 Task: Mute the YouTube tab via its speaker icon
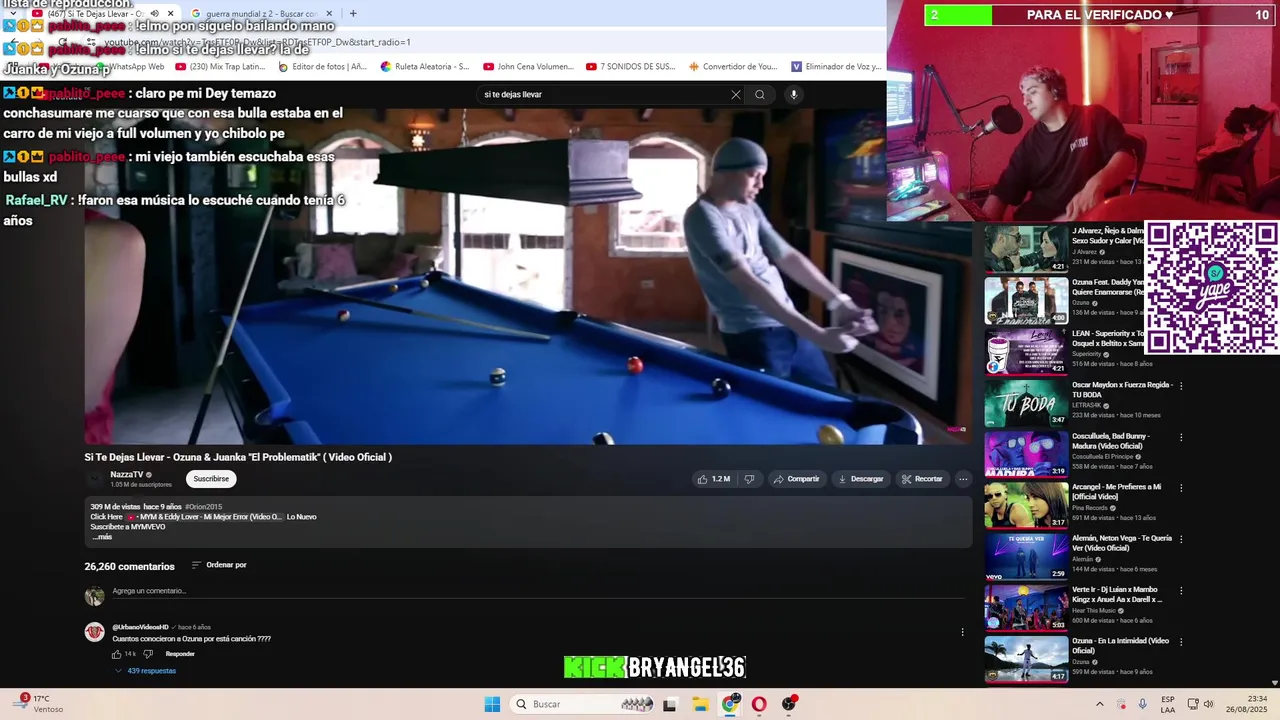click(x=154, y=14)
